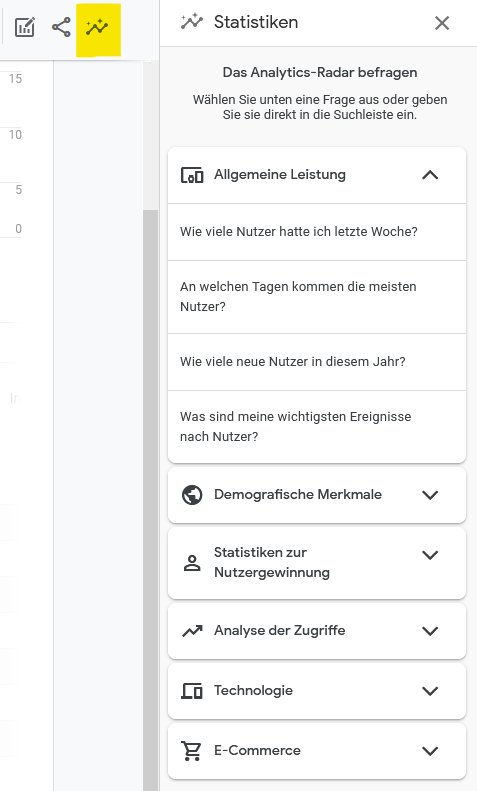Click the Technologie devices icon
The height and width of the screenshot is (791, 477).
[192, 691]
